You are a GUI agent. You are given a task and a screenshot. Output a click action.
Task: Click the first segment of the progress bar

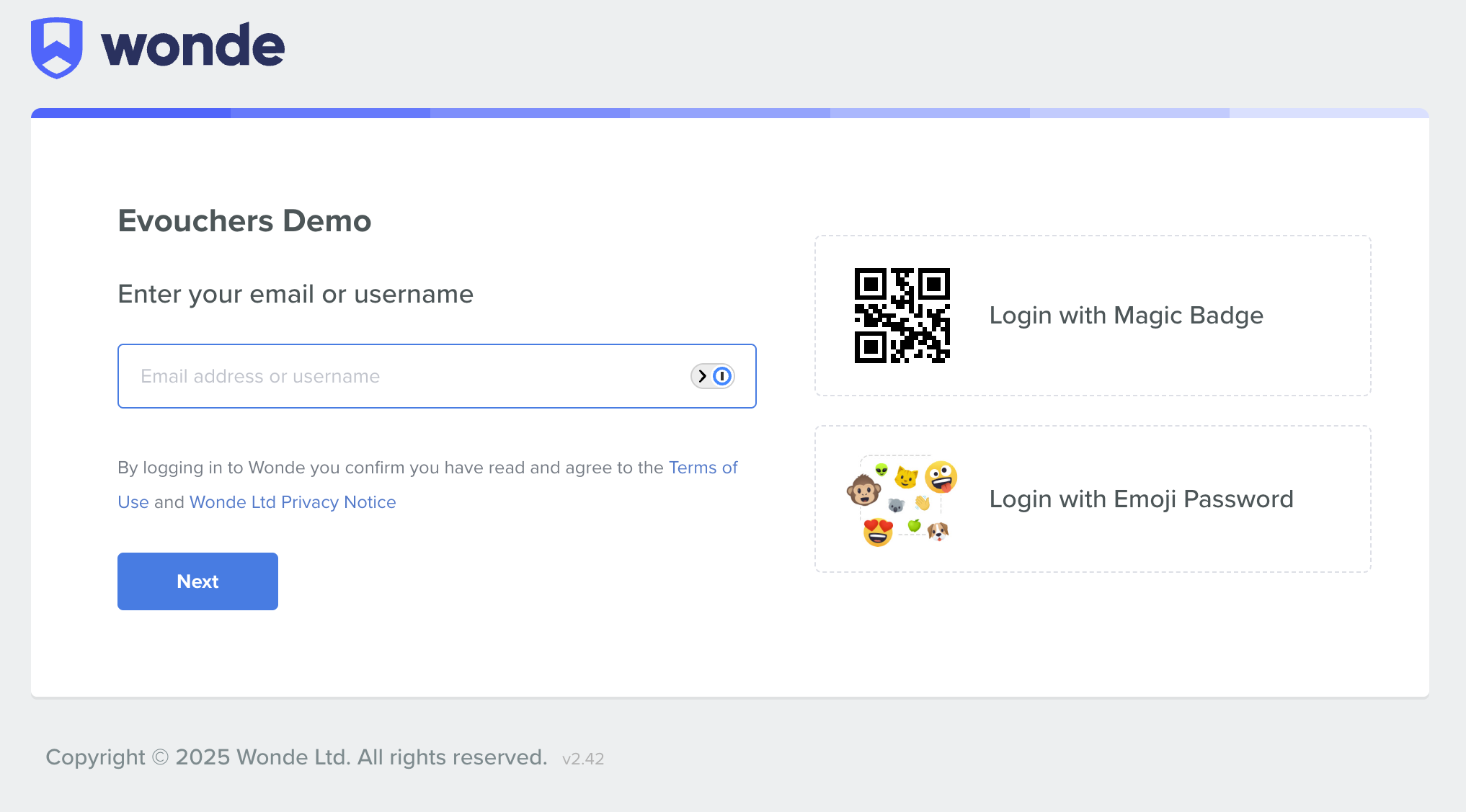(x=130, y=112)
